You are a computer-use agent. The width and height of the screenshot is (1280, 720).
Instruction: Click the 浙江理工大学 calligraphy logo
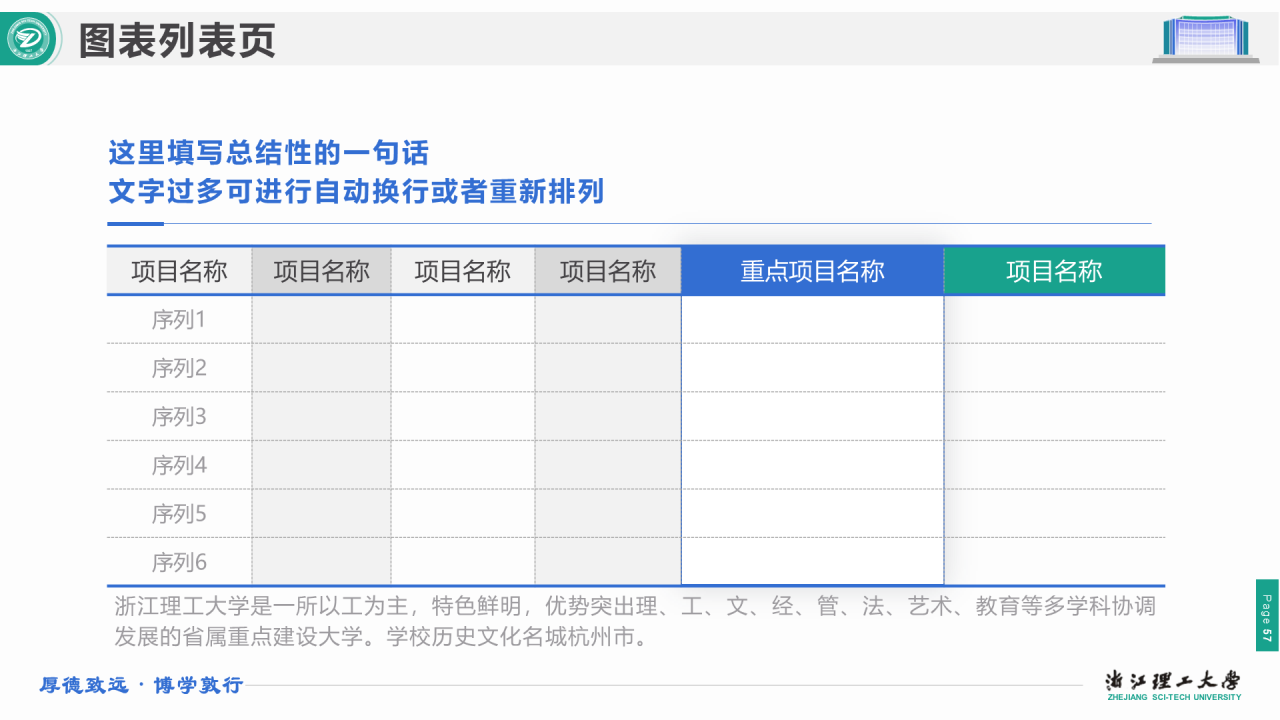(1172, 680)
